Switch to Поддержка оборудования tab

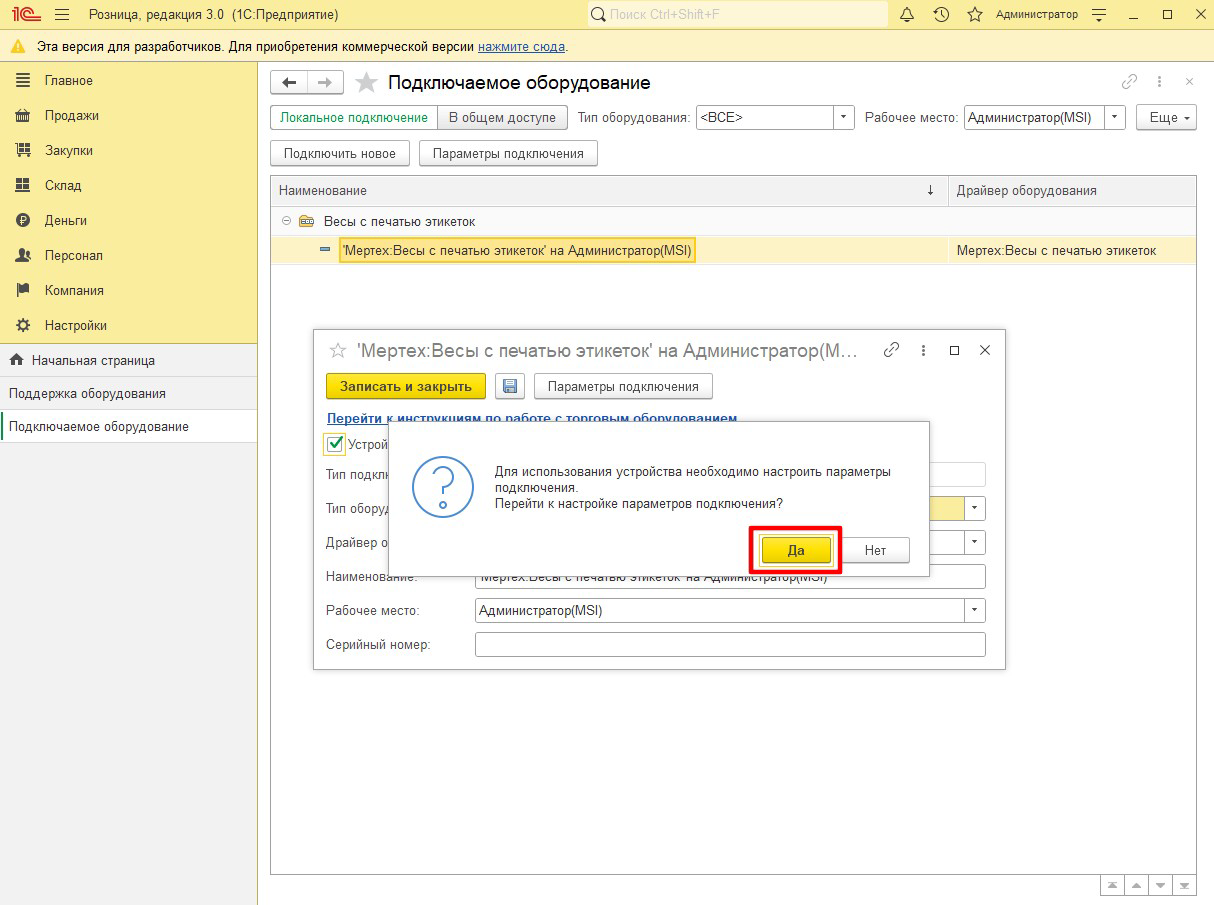tap(87, 394)
